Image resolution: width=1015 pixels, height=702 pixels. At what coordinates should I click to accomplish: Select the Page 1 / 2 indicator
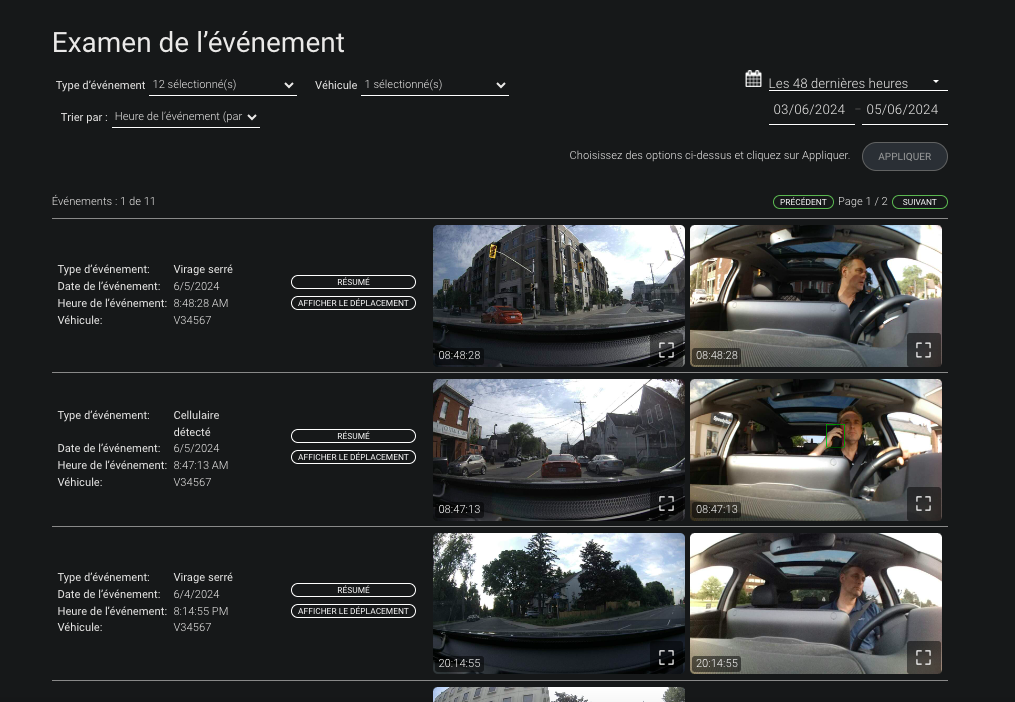pyautogui.click(x=862, y=201)
